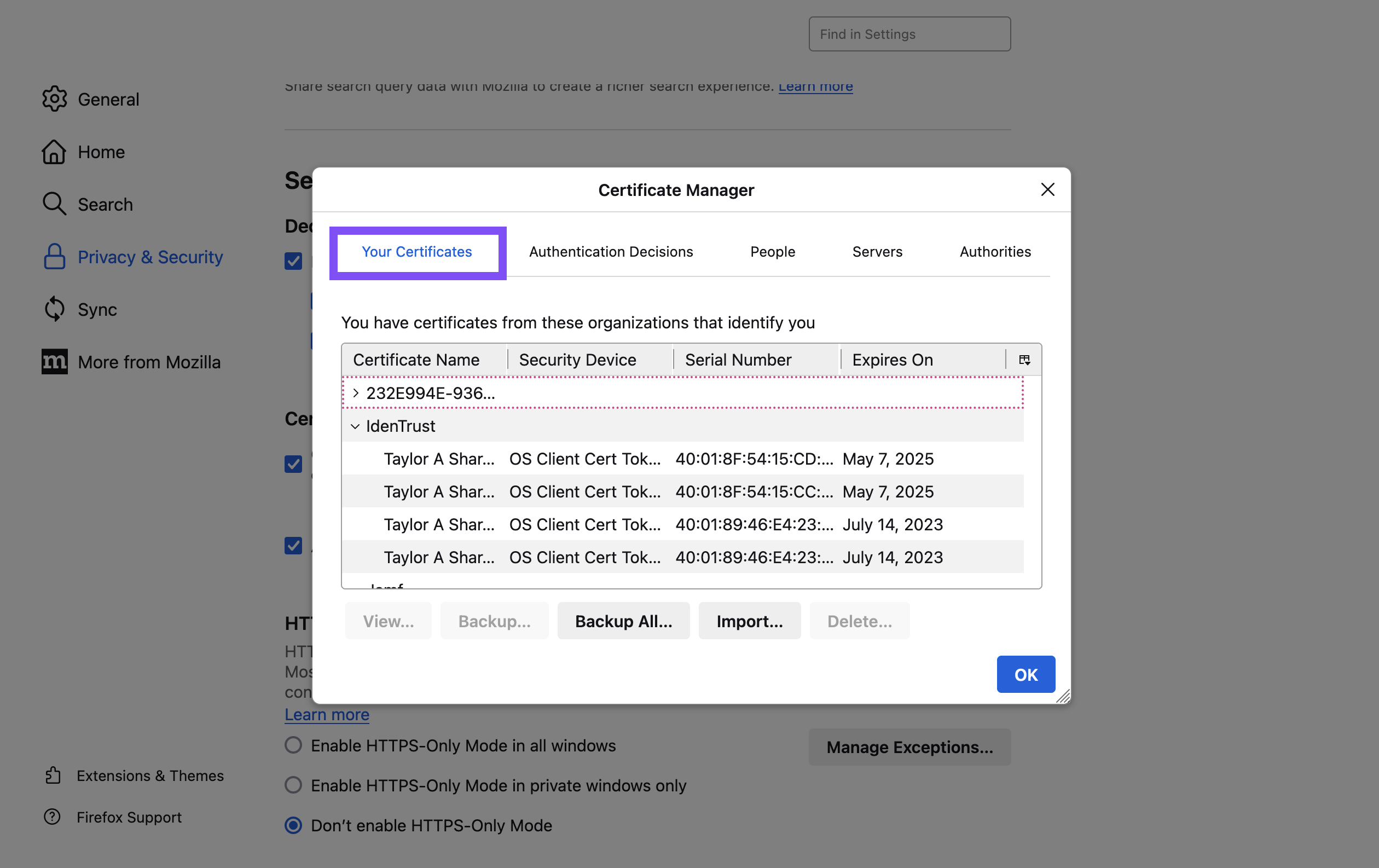Viewport: 1379px width, 868px height.
Task: Click the General gear icon
Action: click(x=54, y=99)
